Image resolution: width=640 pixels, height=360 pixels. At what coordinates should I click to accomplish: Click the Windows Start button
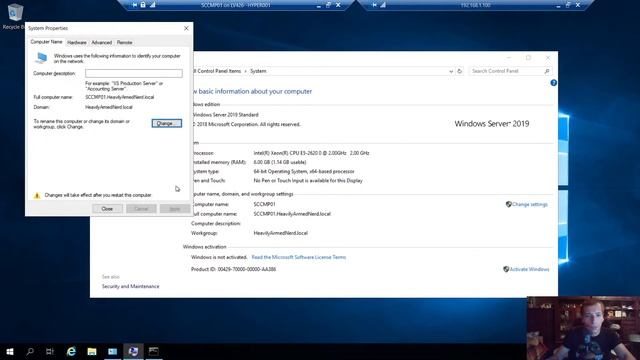coord(10,351)
